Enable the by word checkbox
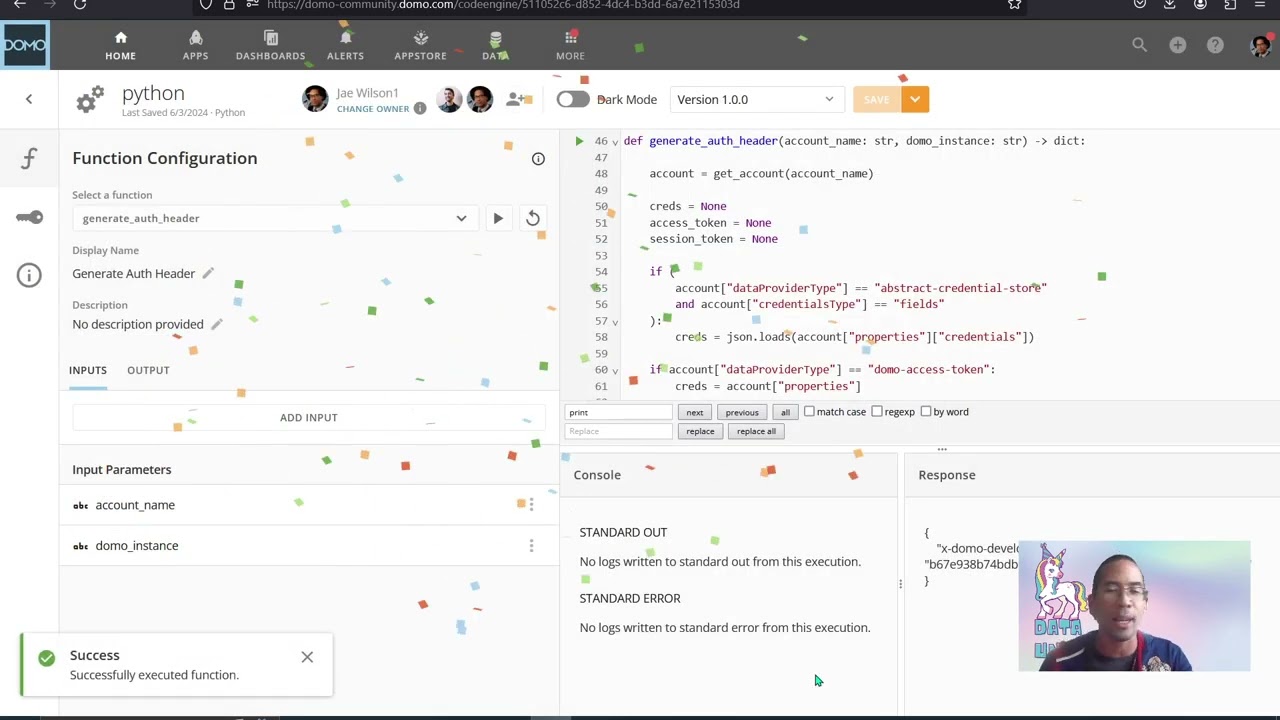 click(926, 411)
